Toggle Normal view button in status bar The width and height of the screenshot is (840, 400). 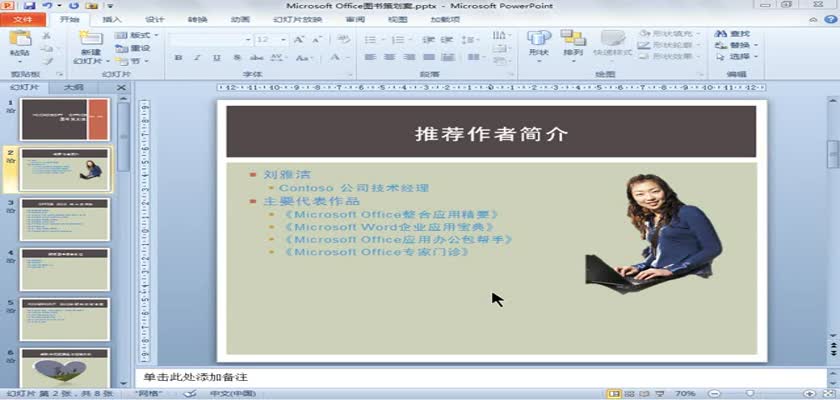point(613,394)
